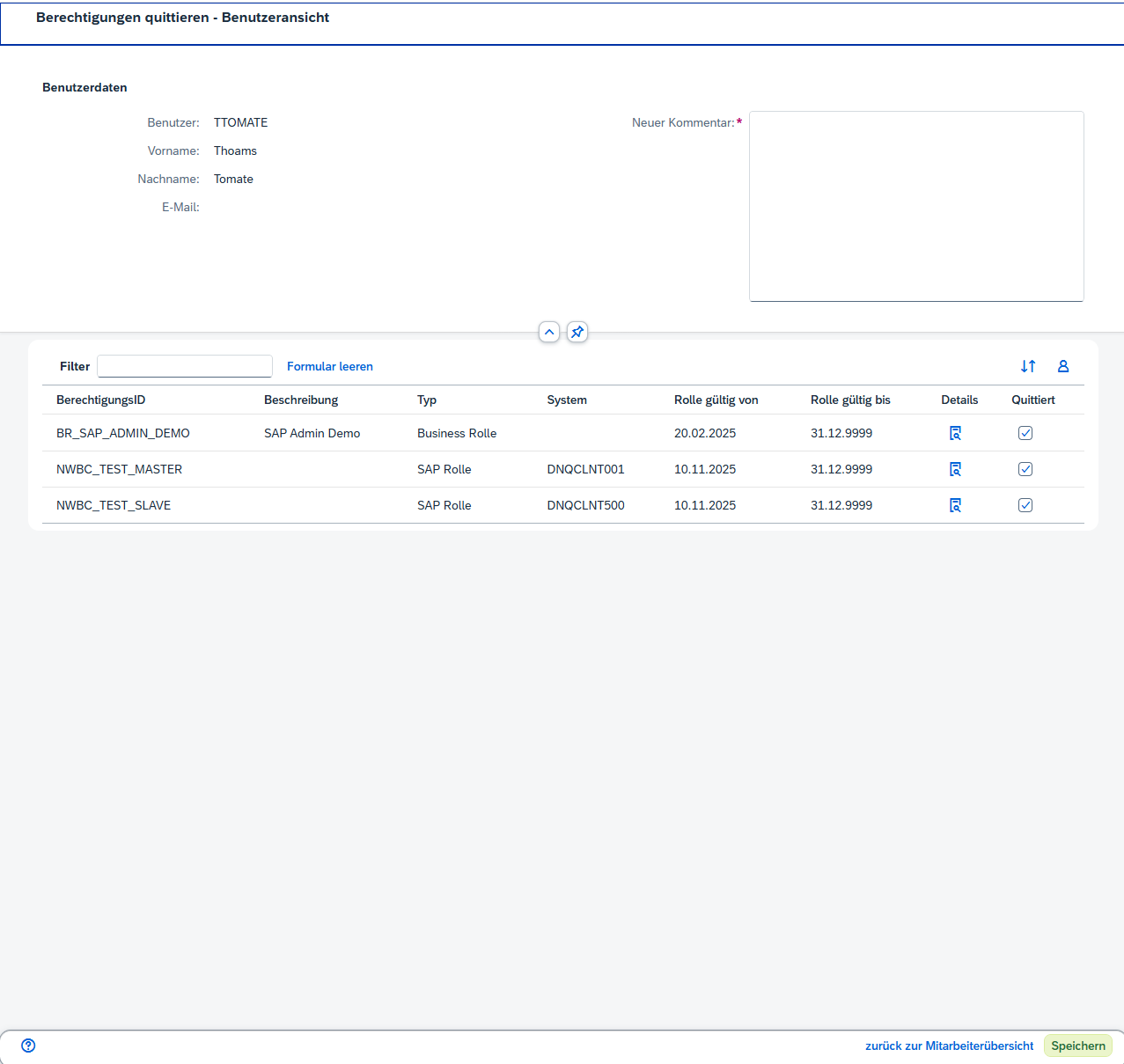Open the help question mark icon
This screenshot has width=1124, height=1064.
(x=28, y=1046)
